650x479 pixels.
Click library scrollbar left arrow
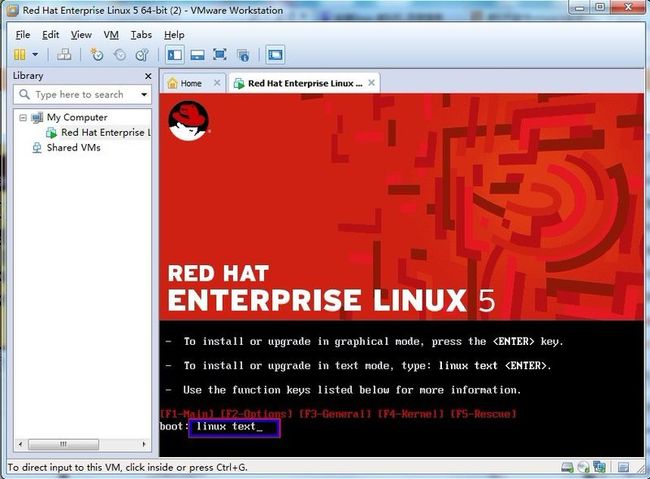pyautogui.click(x=20, y=444)
